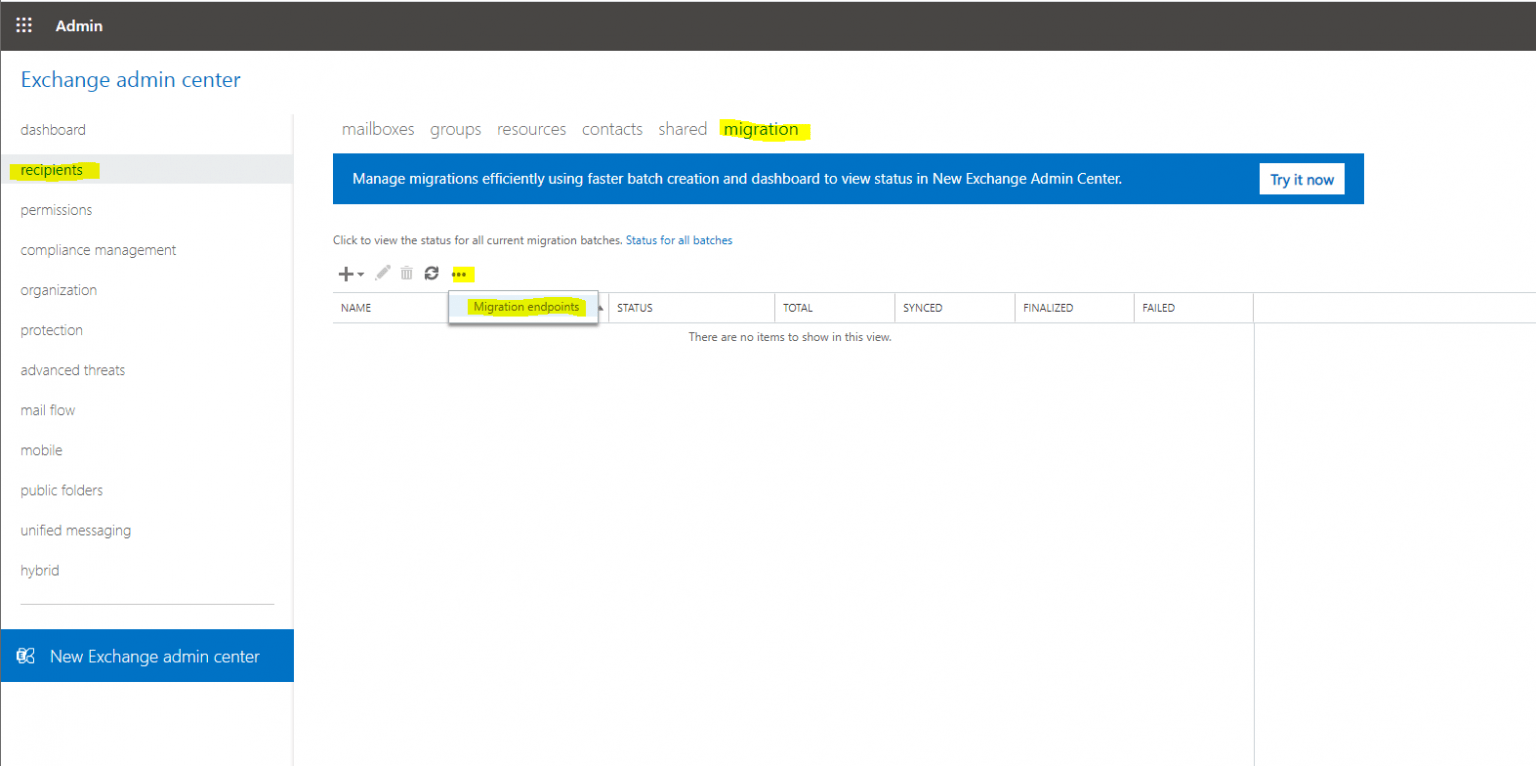Viewport: 1536px width, 766px height.
Task: Open the More options ellipsis icon
Action: coord(461,273)
